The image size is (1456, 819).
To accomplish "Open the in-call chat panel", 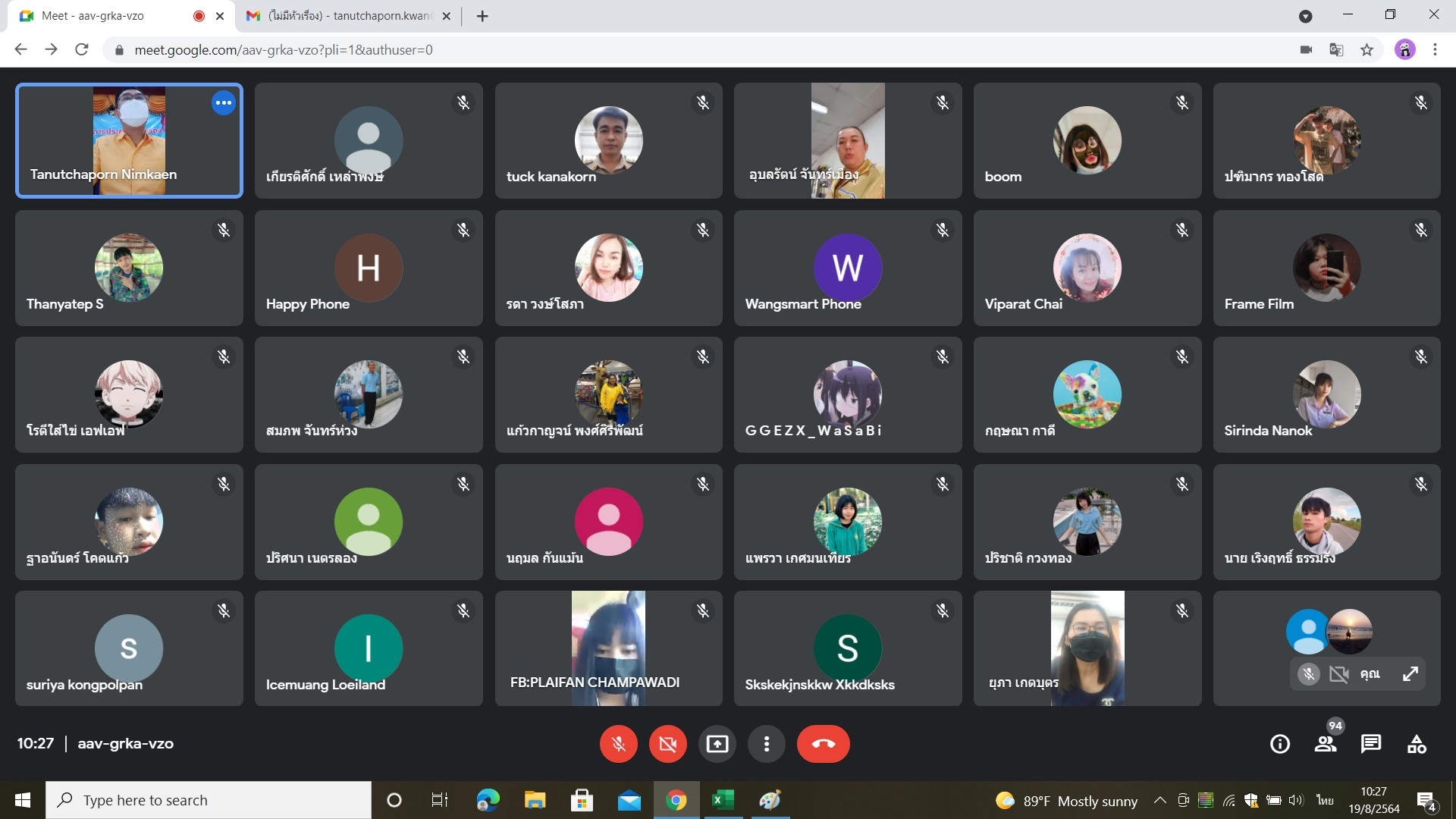I will click(1370, 744).
